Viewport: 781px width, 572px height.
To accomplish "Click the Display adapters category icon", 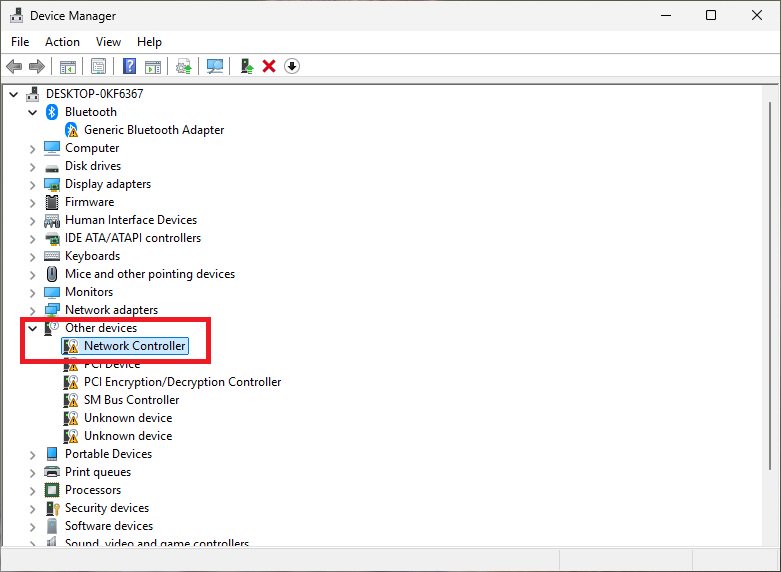I will 52,184.
